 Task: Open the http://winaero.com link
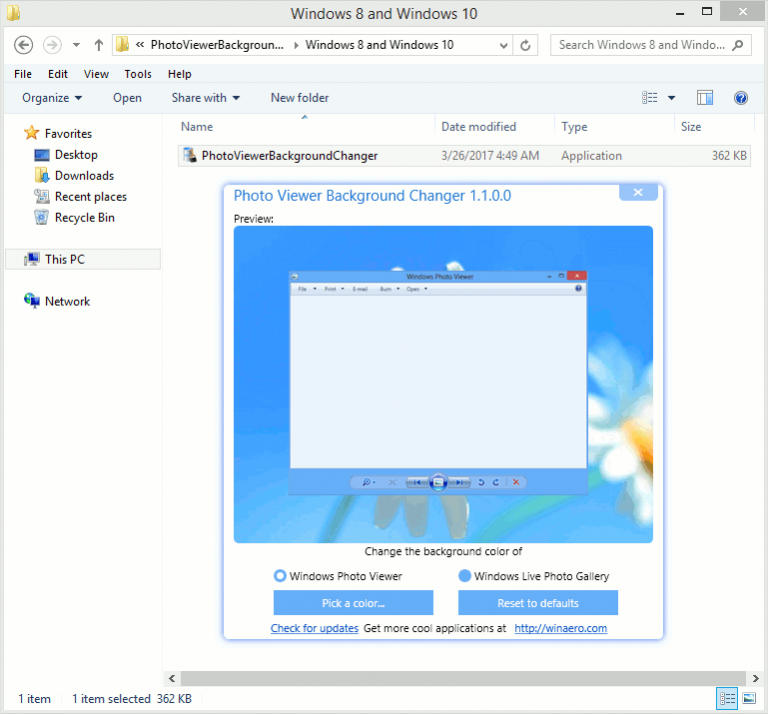[x=560, y=628]
